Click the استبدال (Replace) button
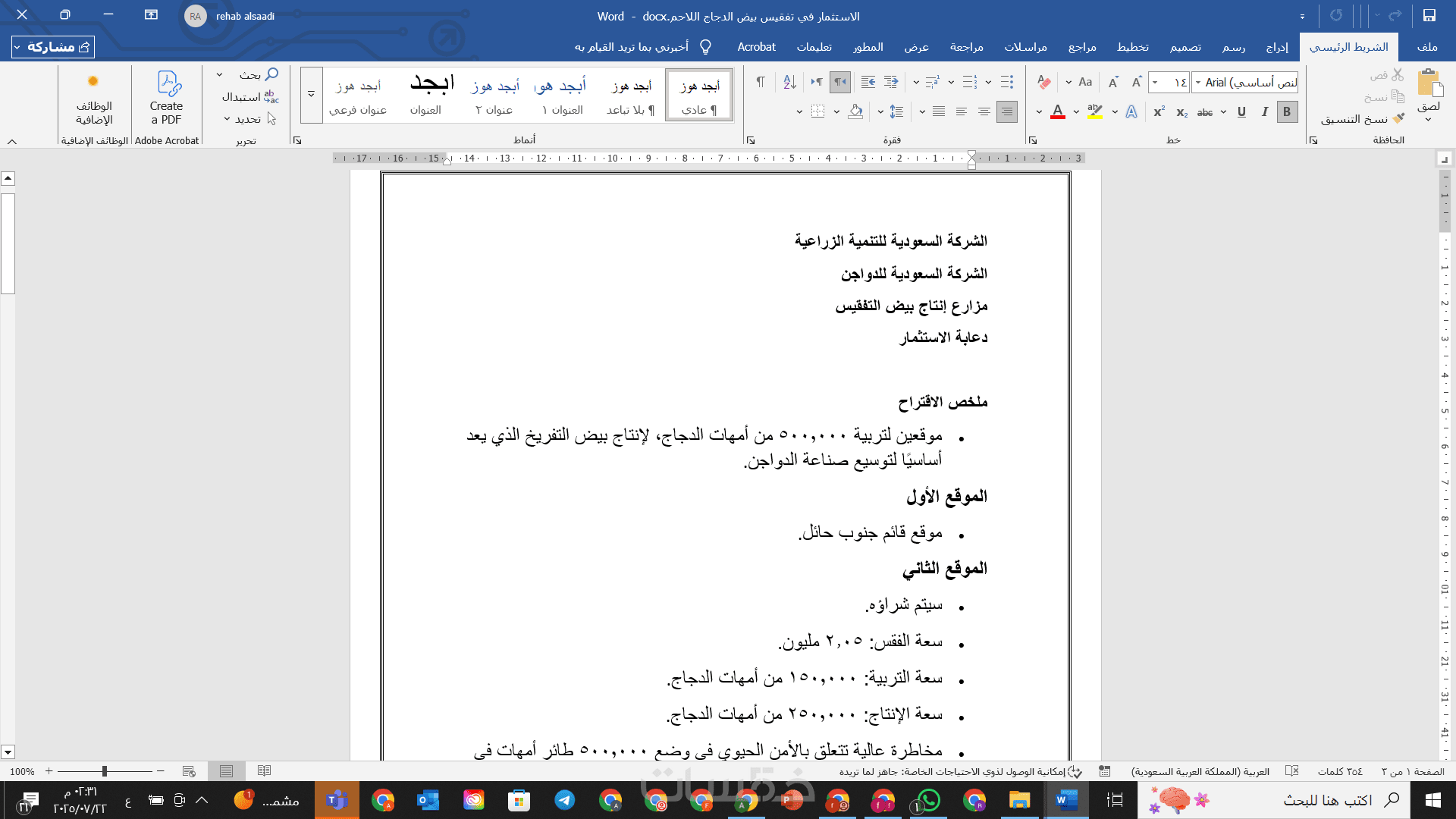The width and height of the screenshot is (1456, 819). (x=250, y=97)
